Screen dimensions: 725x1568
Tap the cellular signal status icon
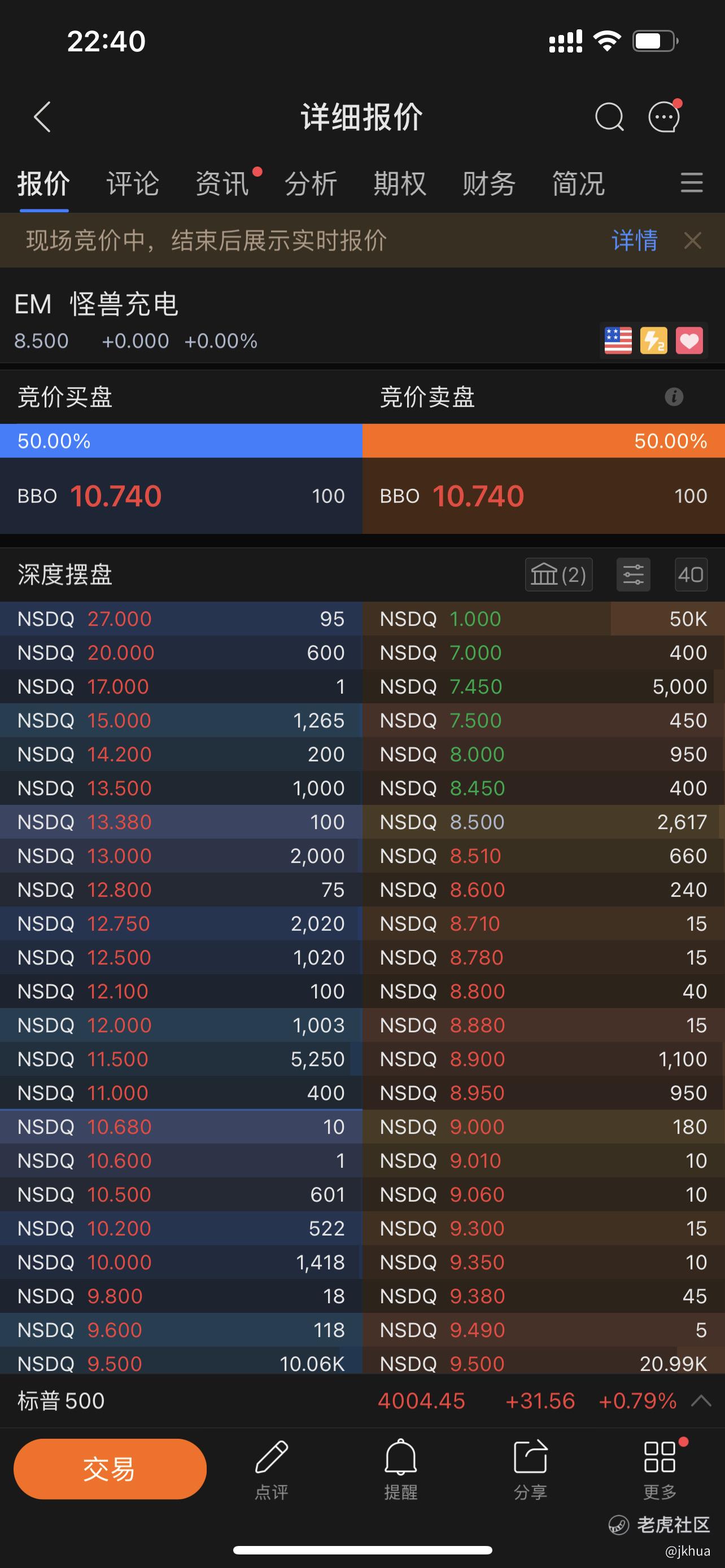tap(566, 41)
